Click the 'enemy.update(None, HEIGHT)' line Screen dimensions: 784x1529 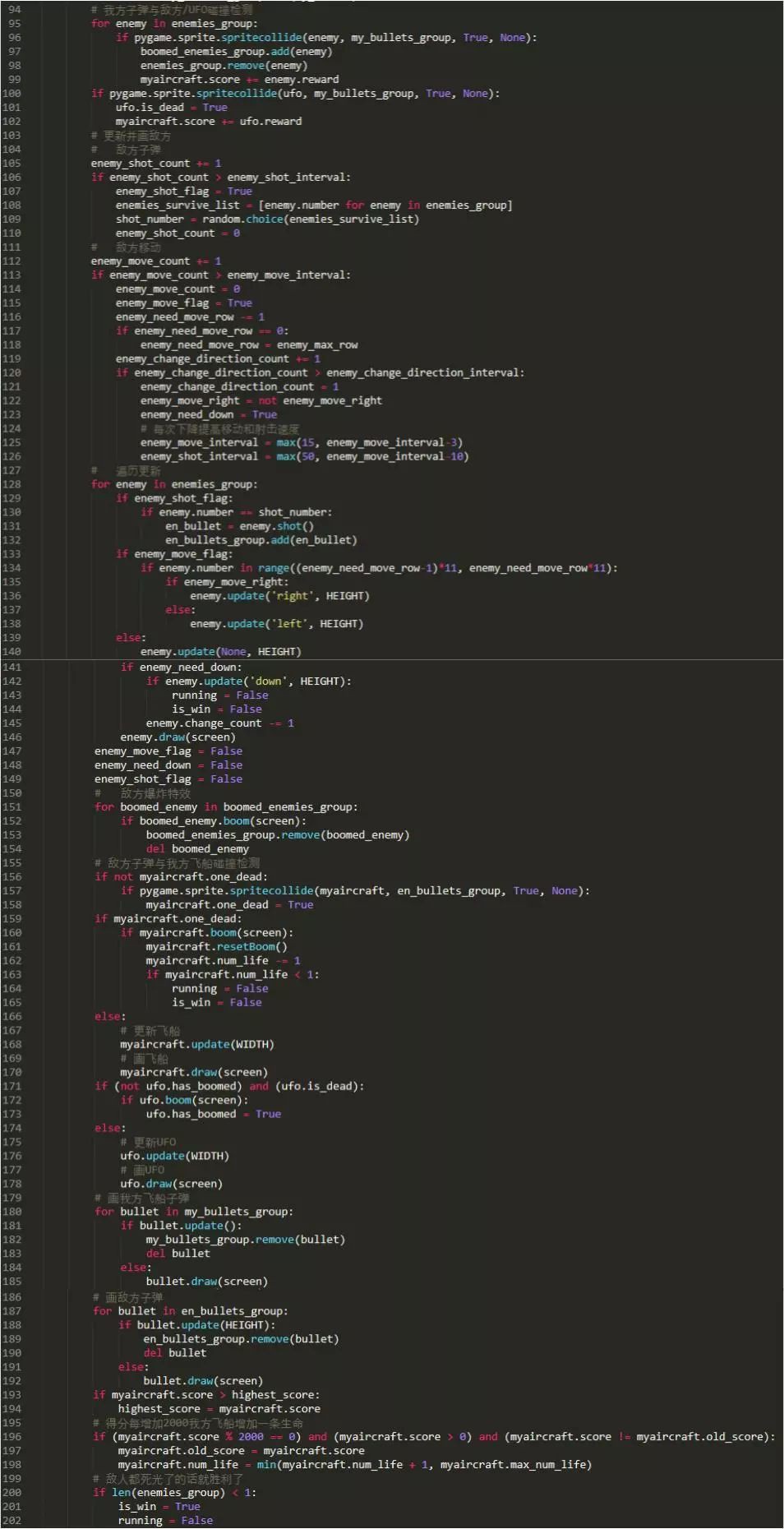[x=220, y=653]
